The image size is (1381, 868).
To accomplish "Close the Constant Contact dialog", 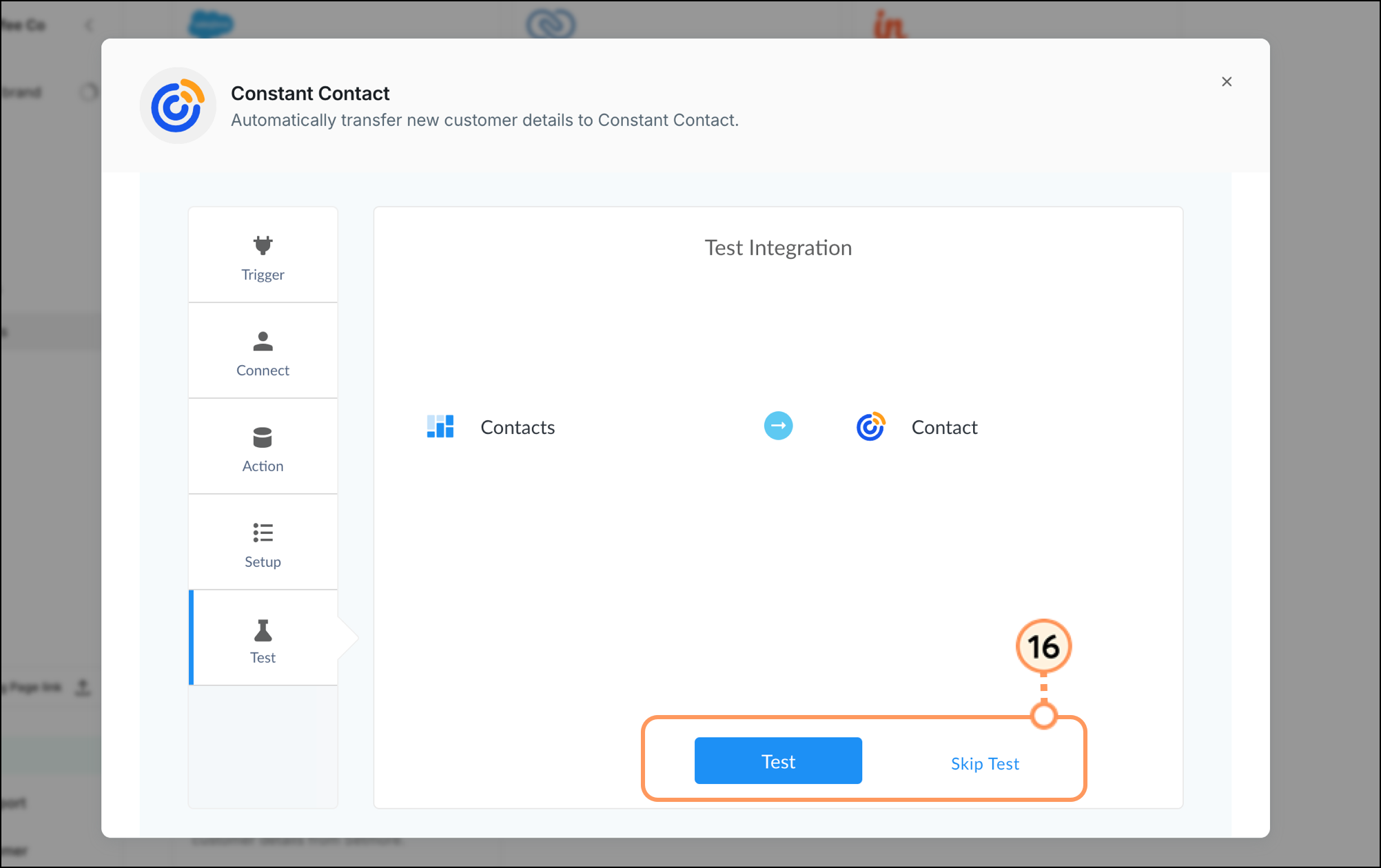I will (1227, 82).
